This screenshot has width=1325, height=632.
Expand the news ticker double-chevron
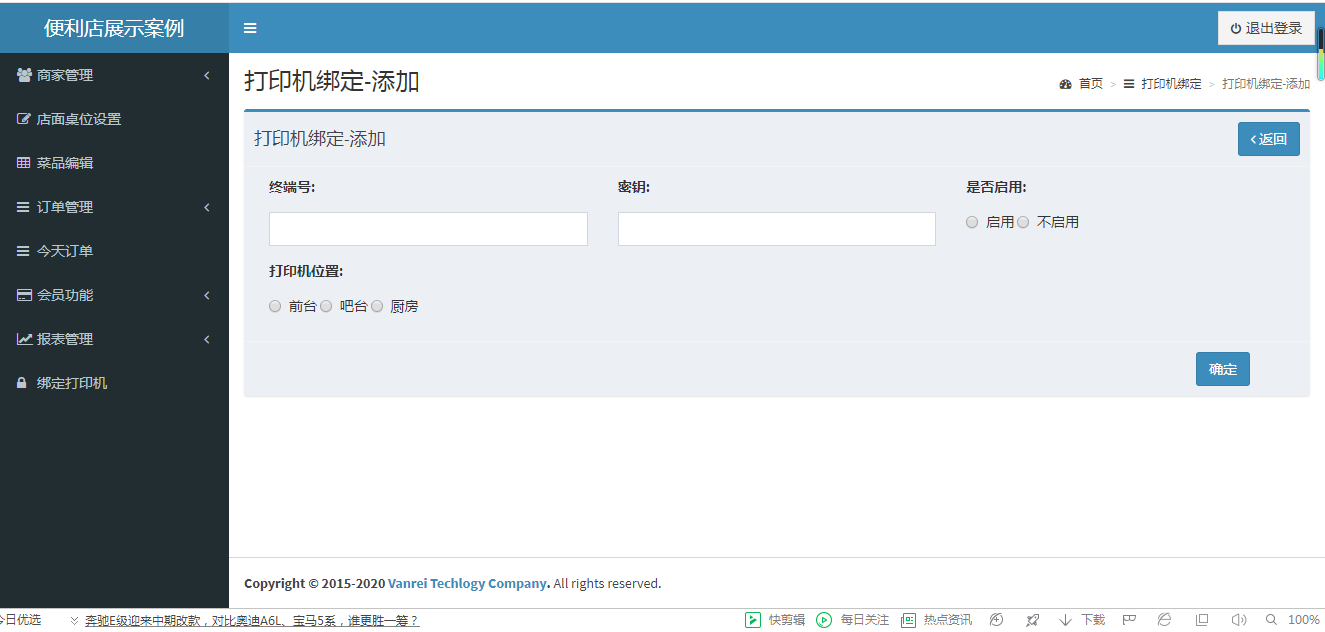pos(74,620)
